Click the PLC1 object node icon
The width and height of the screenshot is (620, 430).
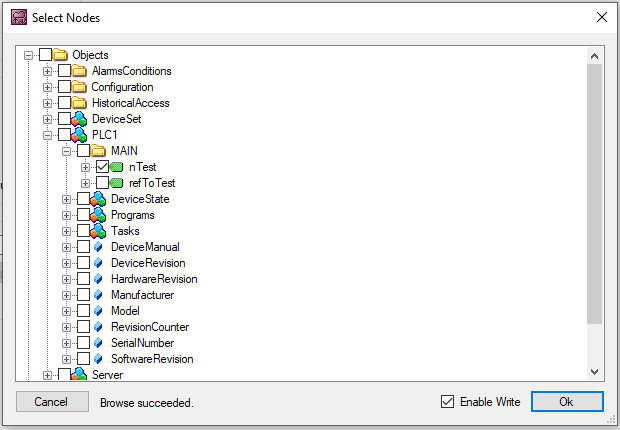[80, 135]
